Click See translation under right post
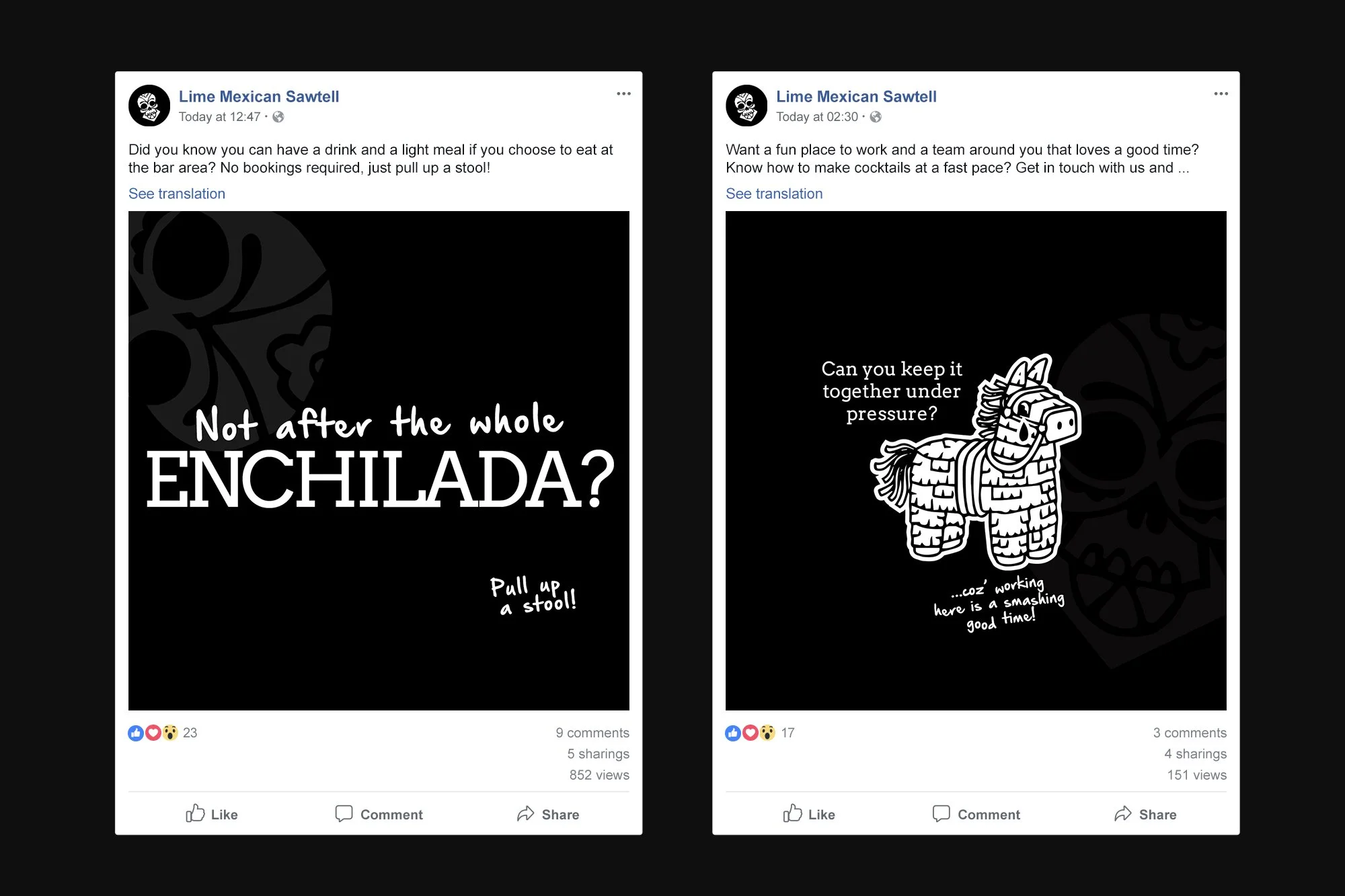Viewport: 1345px width, 896px height. [774, 194]
